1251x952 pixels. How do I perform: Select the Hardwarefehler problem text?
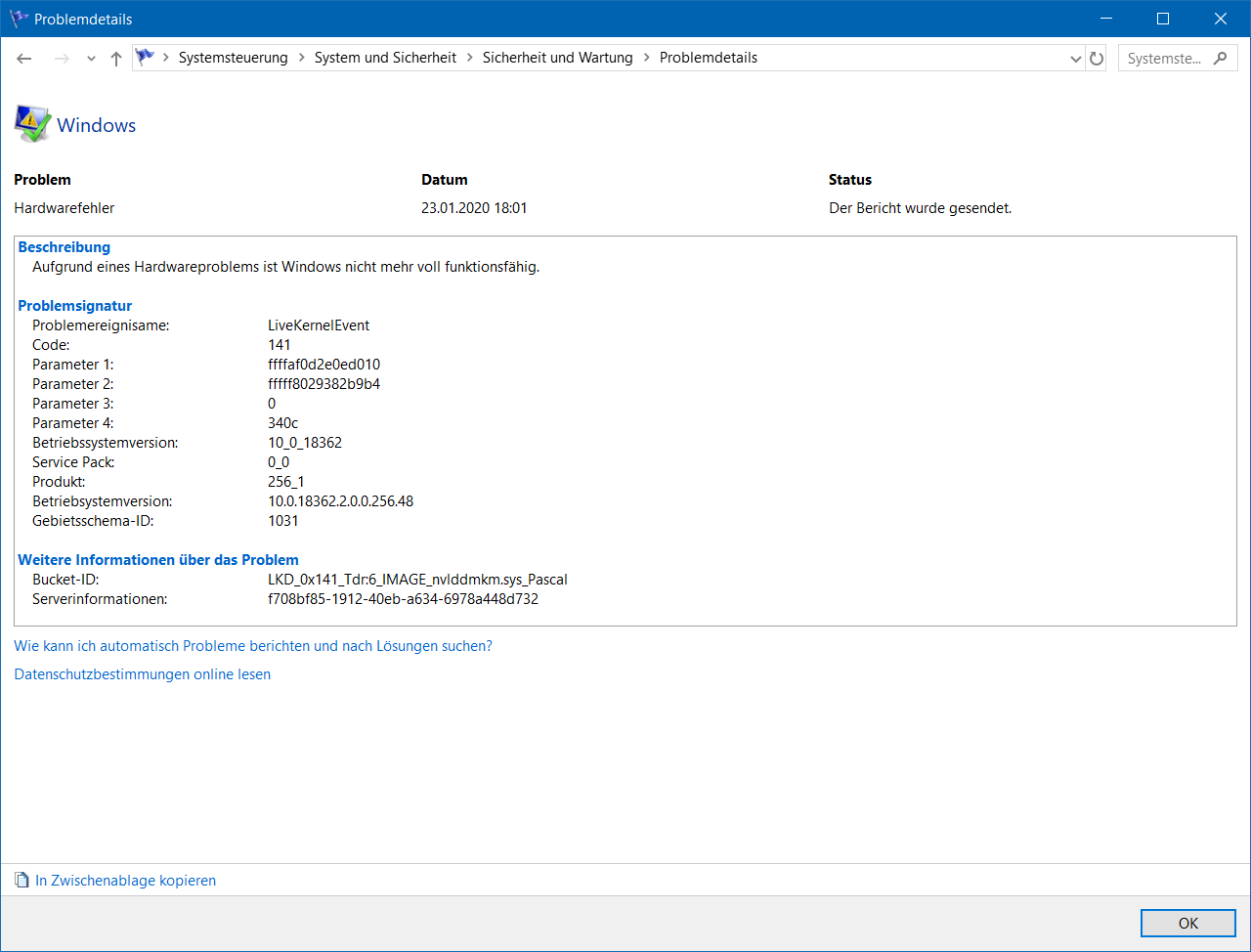click(65, 208)
